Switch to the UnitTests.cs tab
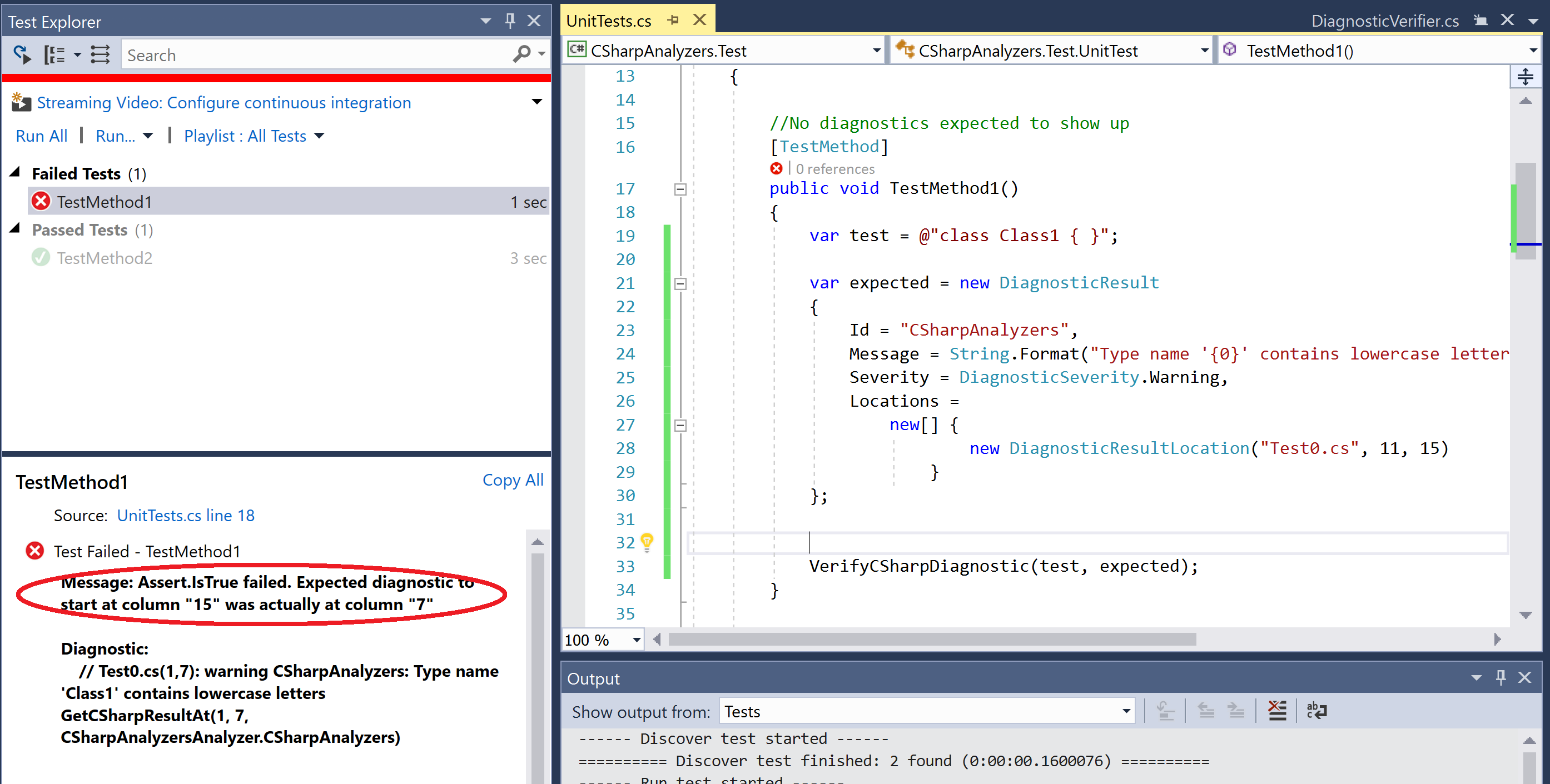 coord(609,21)
